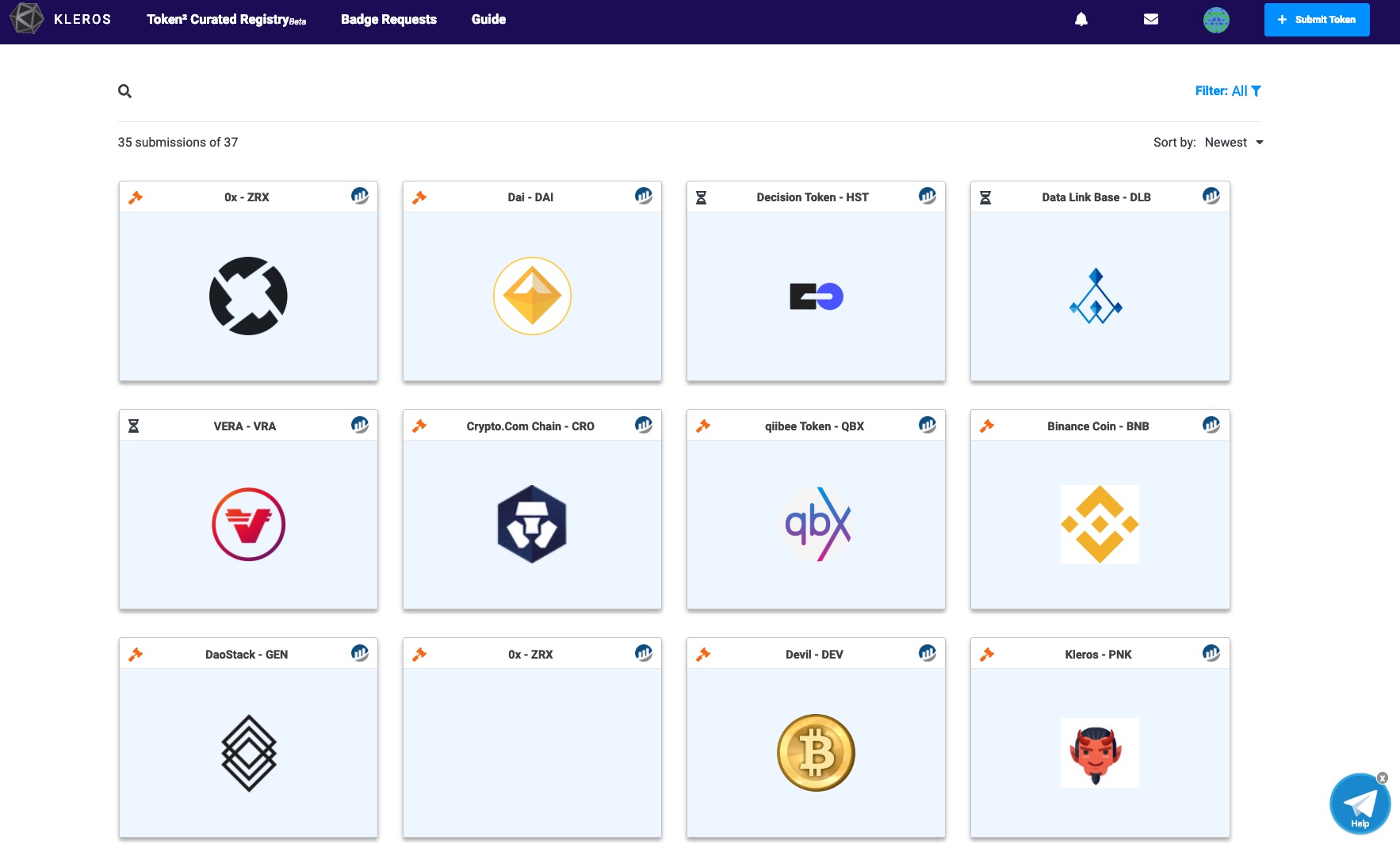
Task: Click the search magnifier icon
Action: tap(124, 91)
